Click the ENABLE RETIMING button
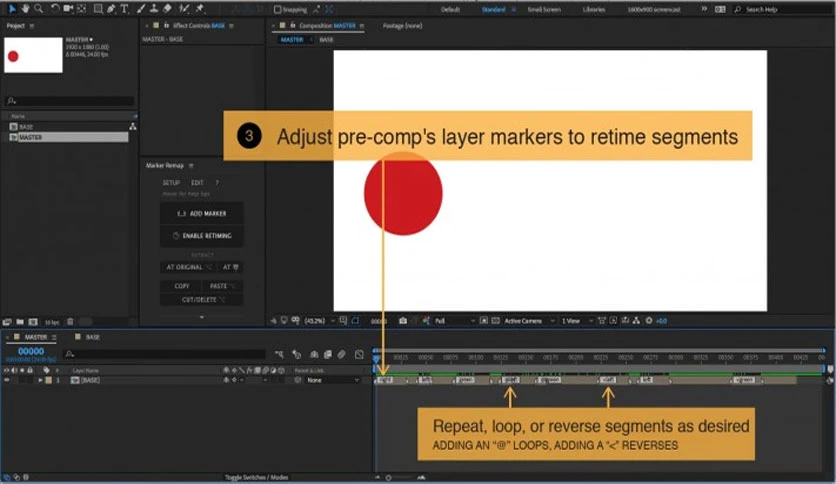The image size is (836, 484). click(202, 236)
